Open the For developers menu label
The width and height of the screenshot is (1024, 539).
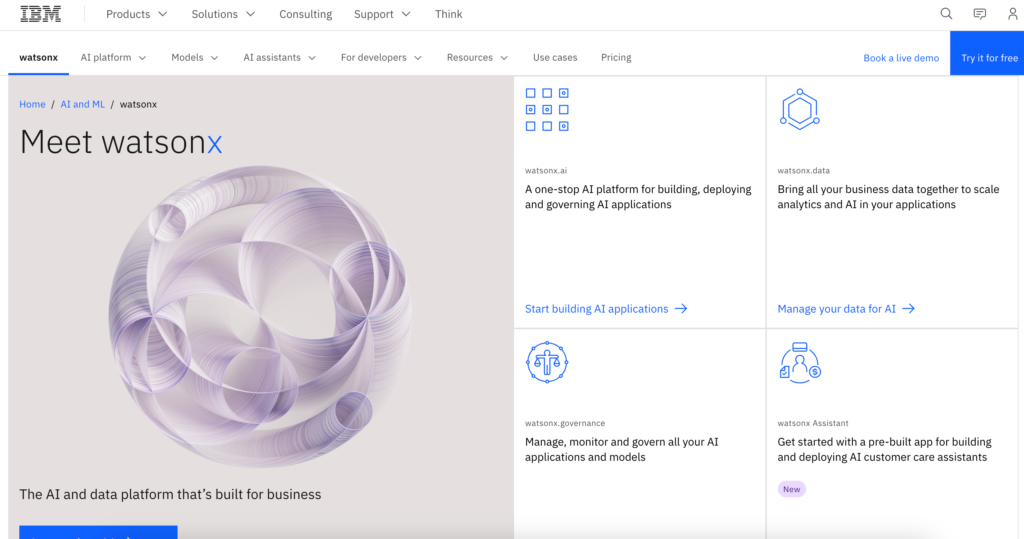374,57
